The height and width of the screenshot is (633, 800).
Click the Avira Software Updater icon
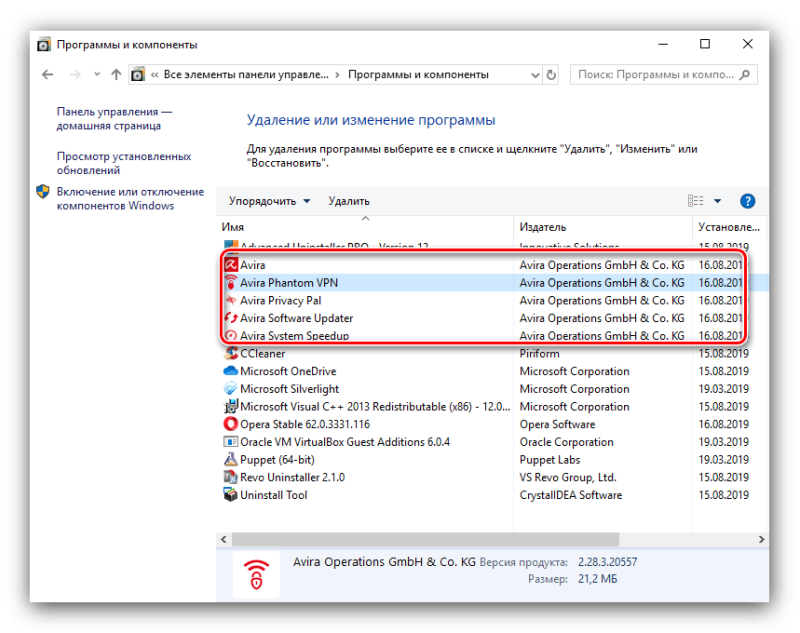coord(231,318)
